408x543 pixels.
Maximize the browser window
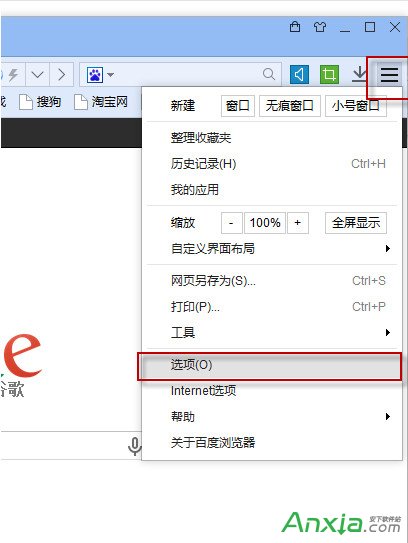370,27
